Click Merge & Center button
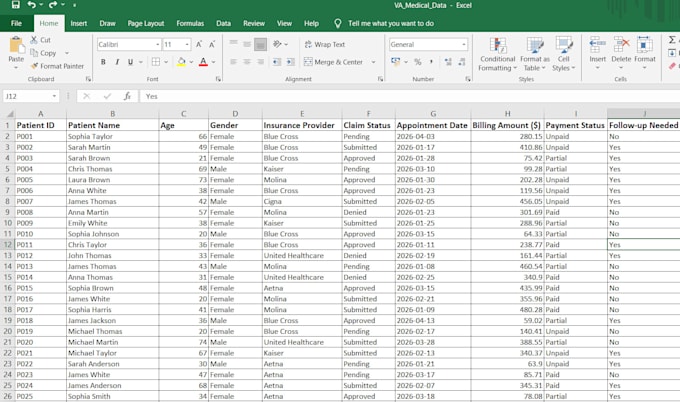The height and width of the screenshot is (402, 680). (333, 62)
